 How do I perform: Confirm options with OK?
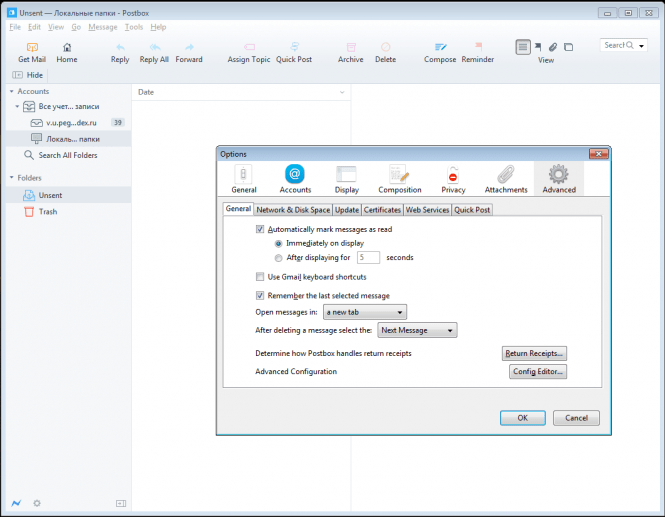522,418
